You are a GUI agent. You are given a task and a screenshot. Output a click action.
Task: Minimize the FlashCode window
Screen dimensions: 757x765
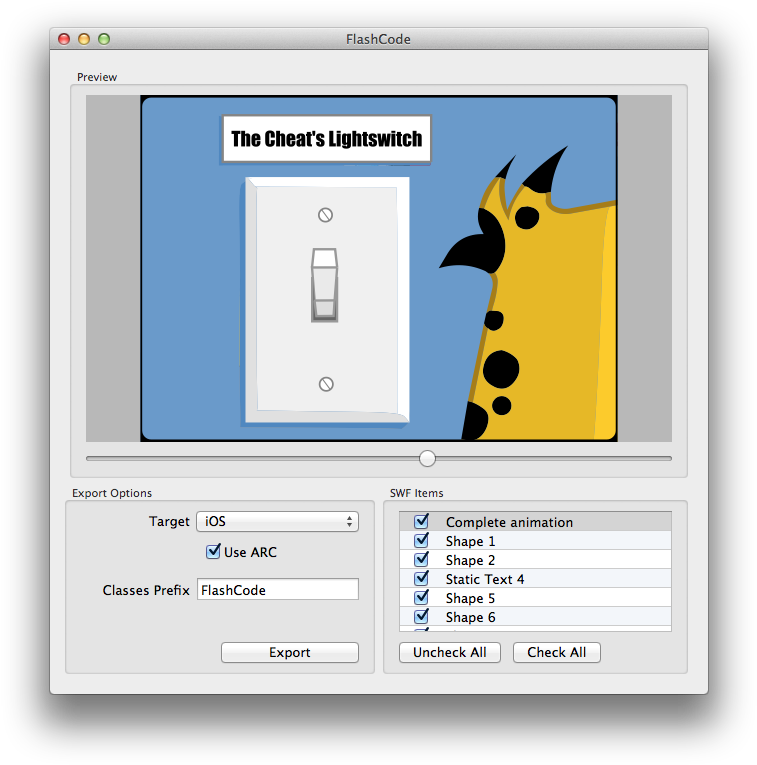(x=84, y=39)
